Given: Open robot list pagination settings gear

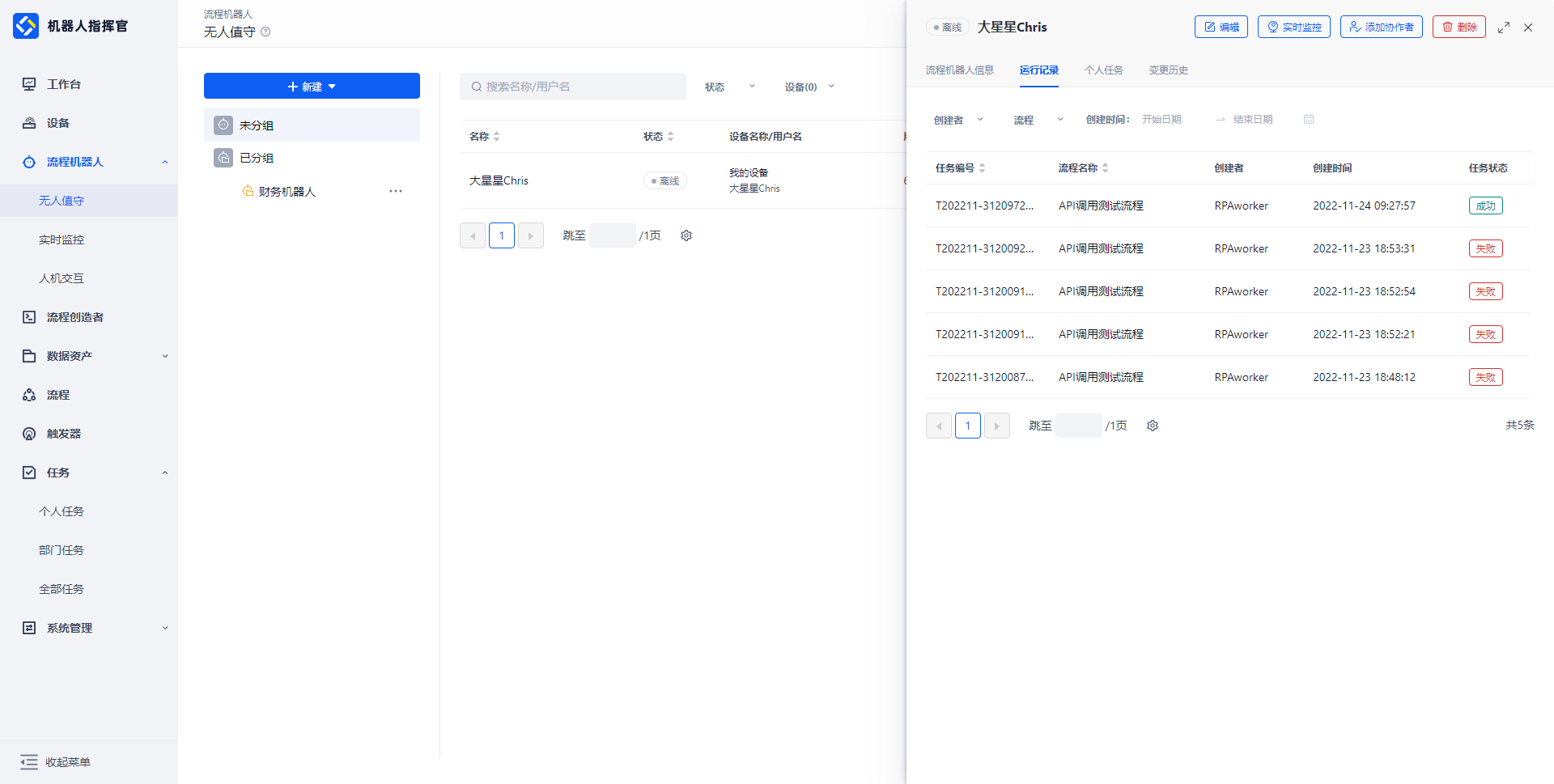Looking at the screenshot, I should pyautogui.click(x=686, y=235).
